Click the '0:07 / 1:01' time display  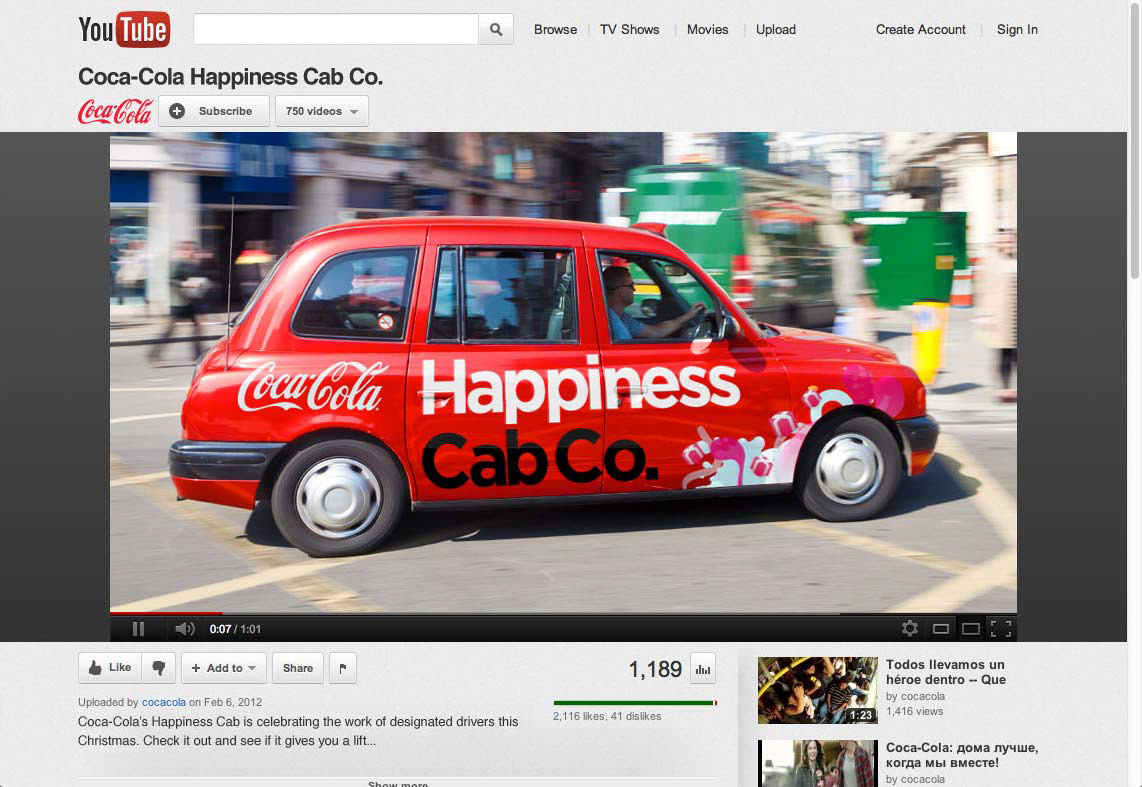tap(235, 629)
